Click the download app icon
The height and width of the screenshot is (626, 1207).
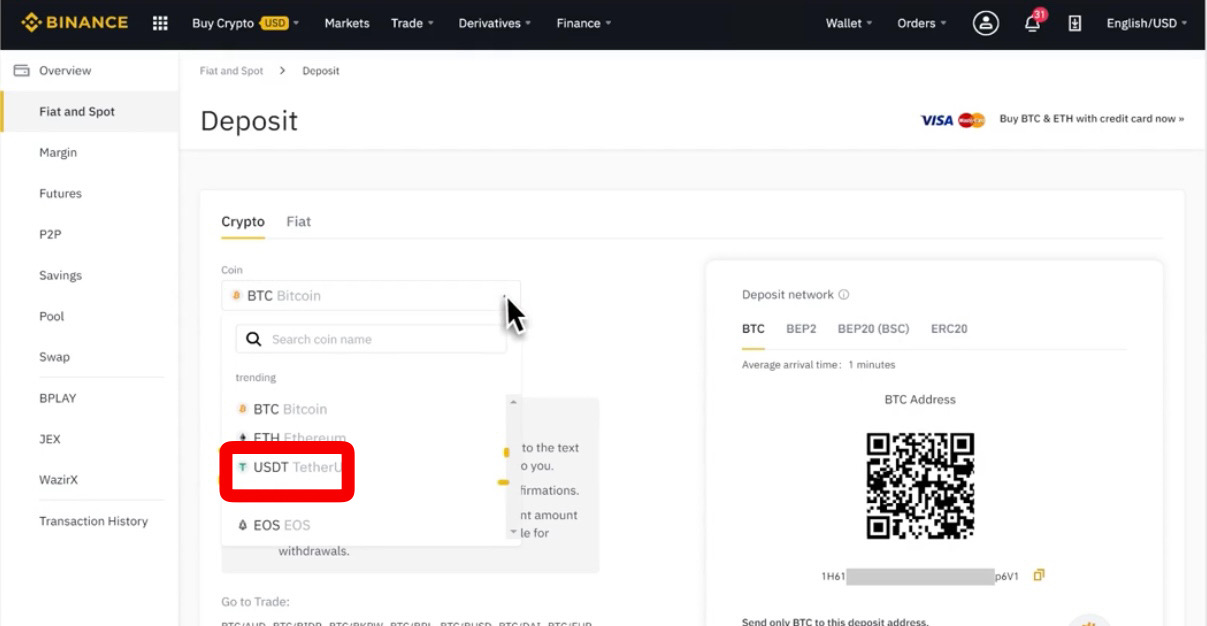coord(1075,23)
